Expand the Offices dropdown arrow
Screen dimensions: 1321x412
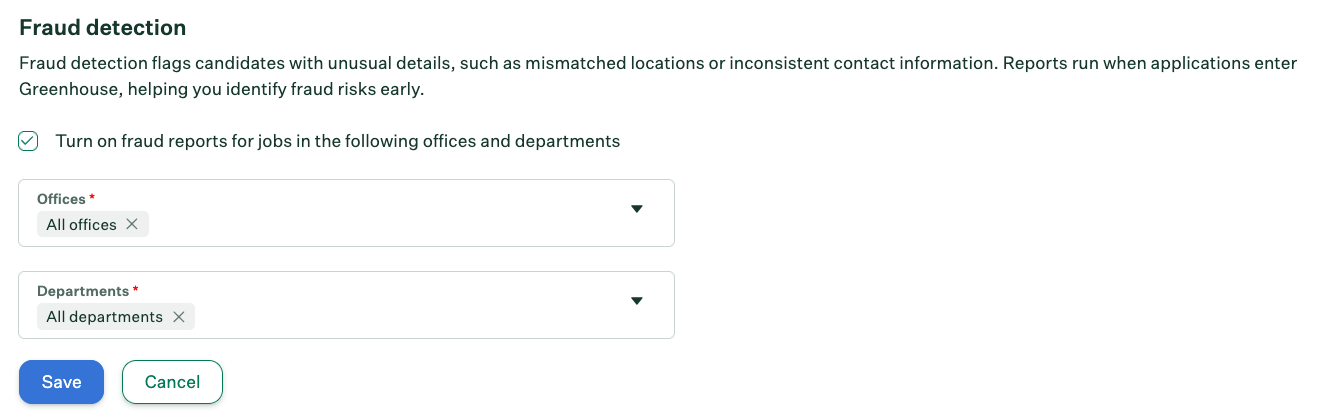[637, 209]
